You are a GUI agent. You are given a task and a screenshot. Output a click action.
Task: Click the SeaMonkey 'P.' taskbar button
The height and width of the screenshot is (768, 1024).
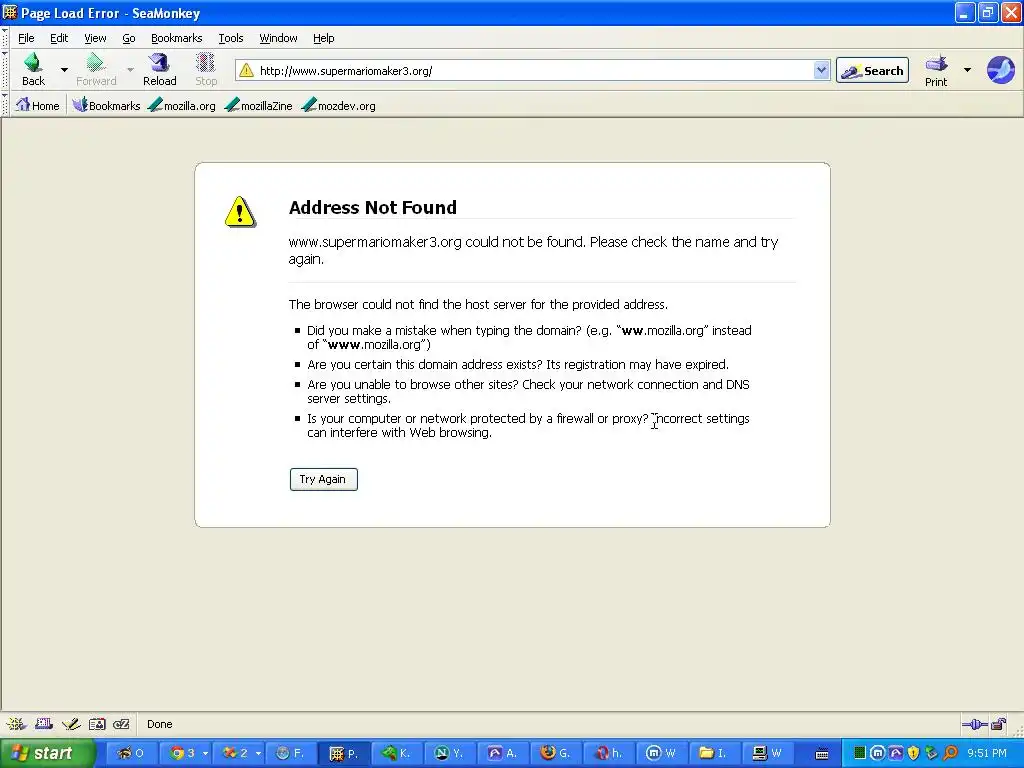(345, 753)
